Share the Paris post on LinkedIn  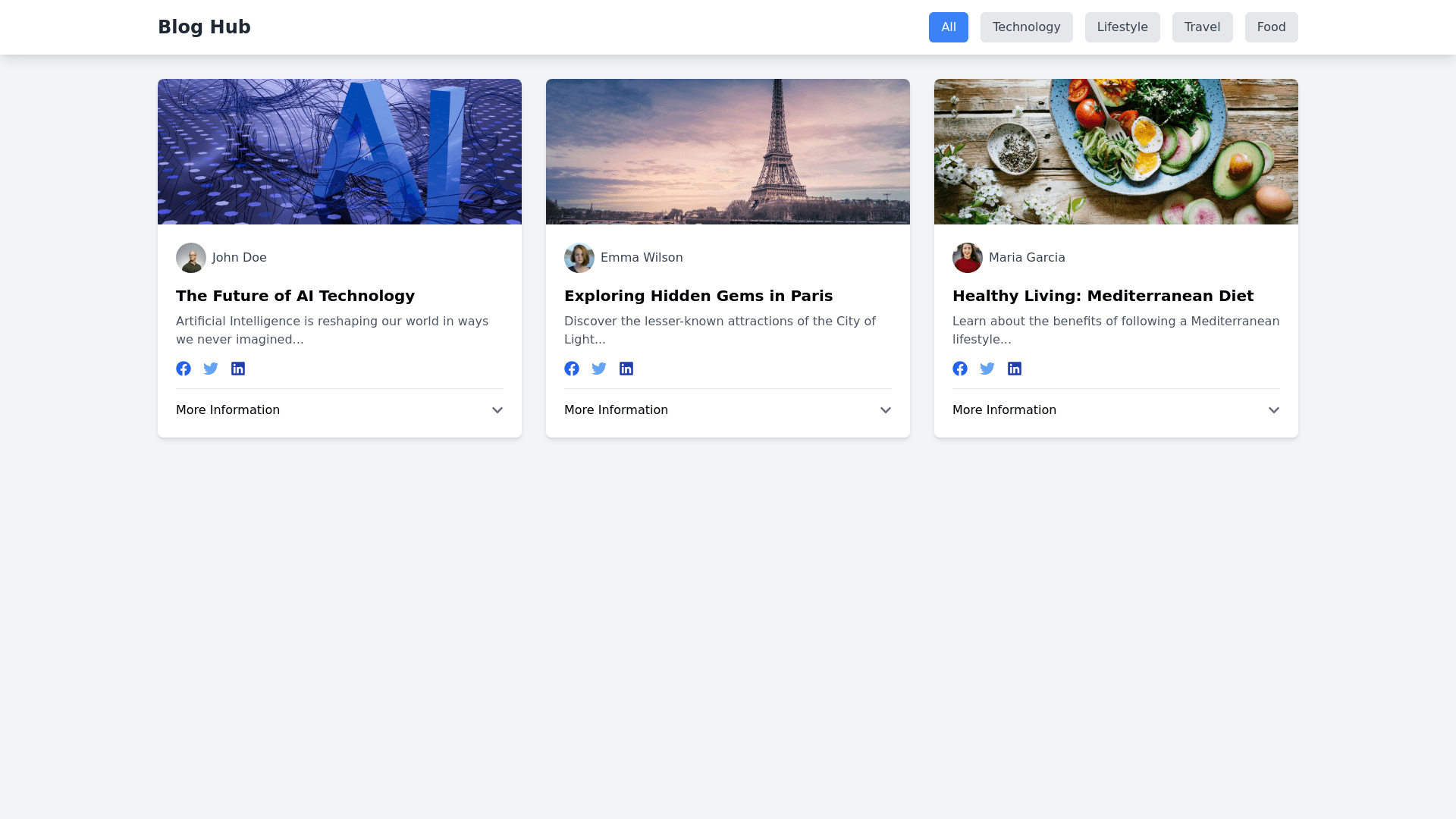pyautogui.click(x=626, y=369)
